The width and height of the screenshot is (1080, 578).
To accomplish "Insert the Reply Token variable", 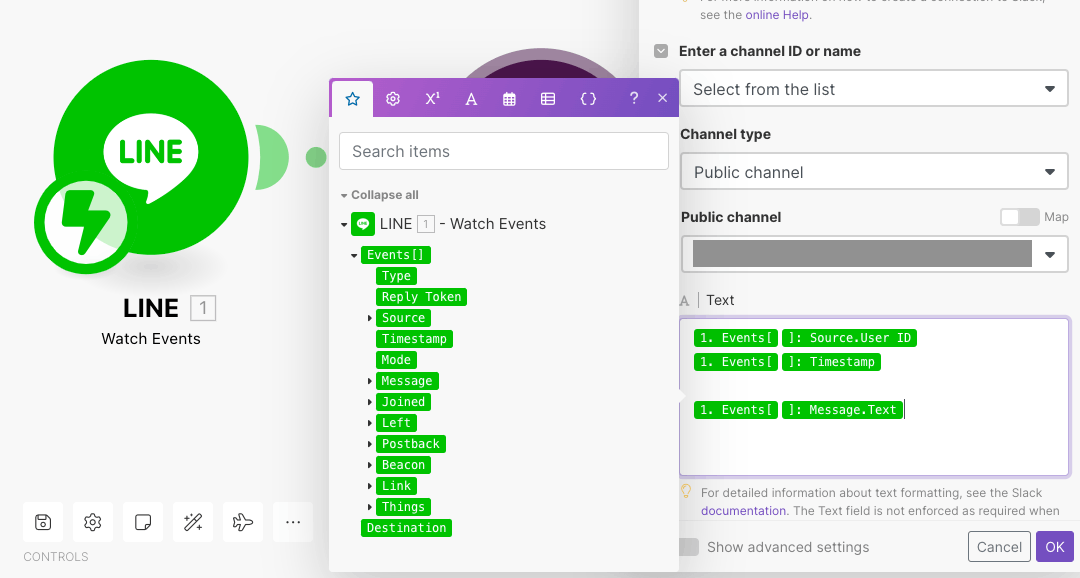I will coord(422,297).
